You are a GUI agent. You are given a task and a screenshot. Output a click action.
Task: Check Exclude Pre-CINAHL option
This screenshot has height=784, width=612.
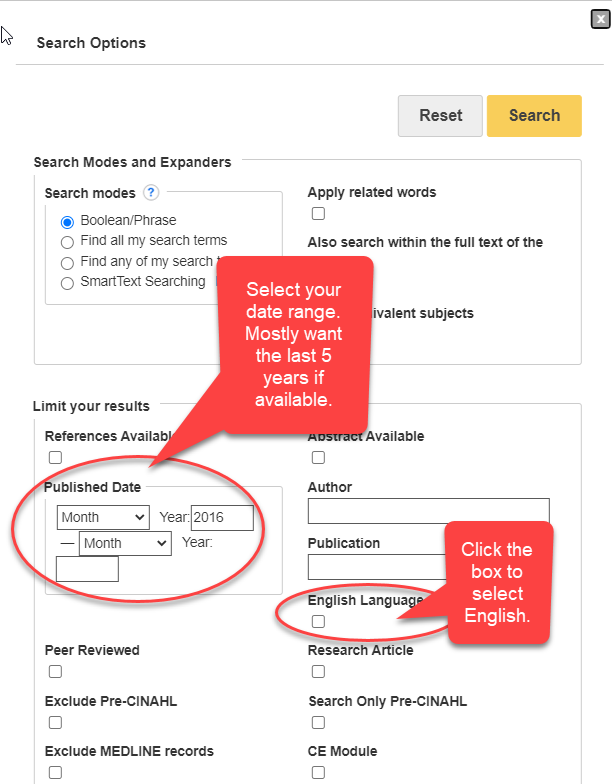coord(55,723)
